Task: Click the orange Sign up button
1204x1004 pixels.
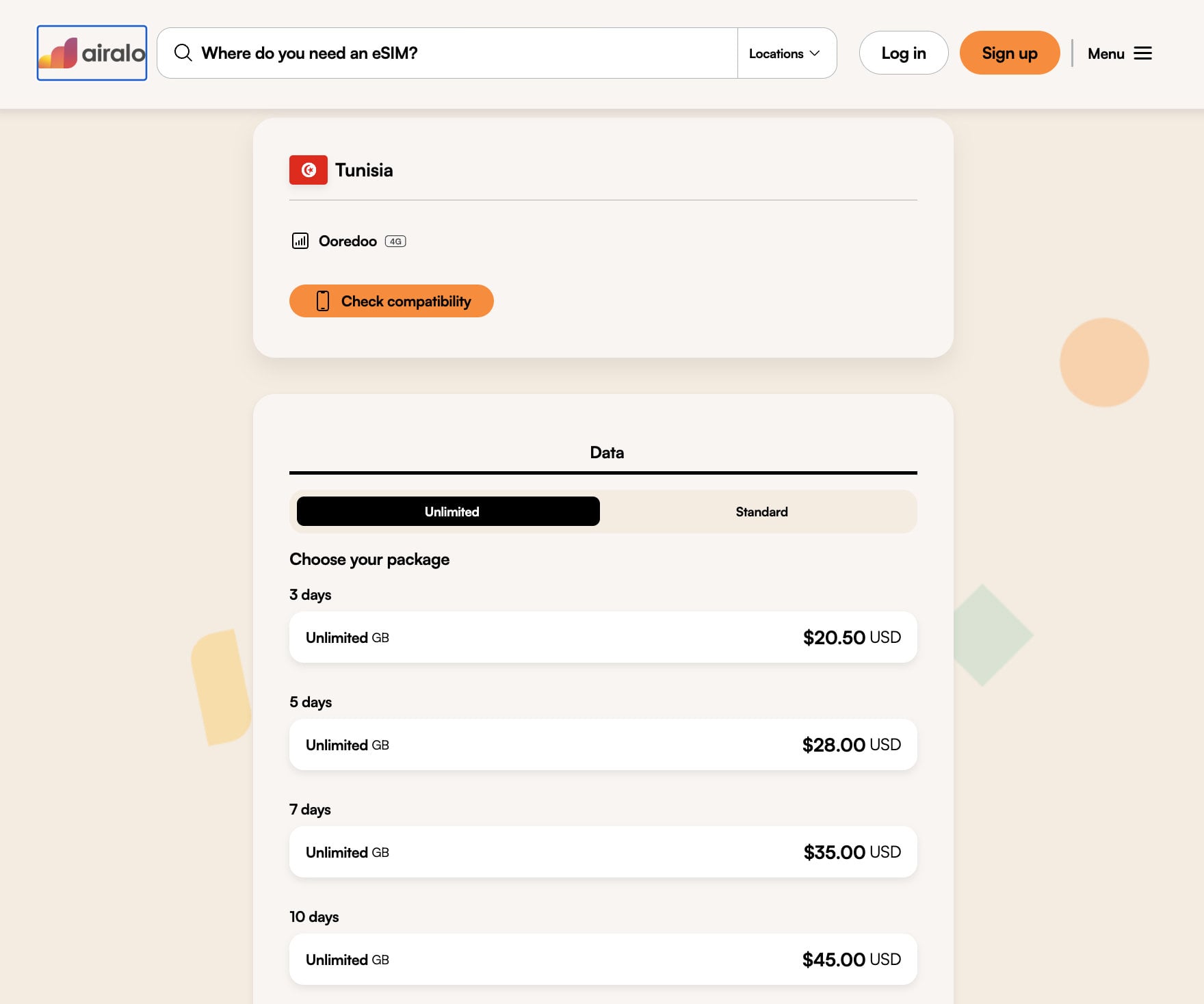Action: click(x=1010, y=53)
